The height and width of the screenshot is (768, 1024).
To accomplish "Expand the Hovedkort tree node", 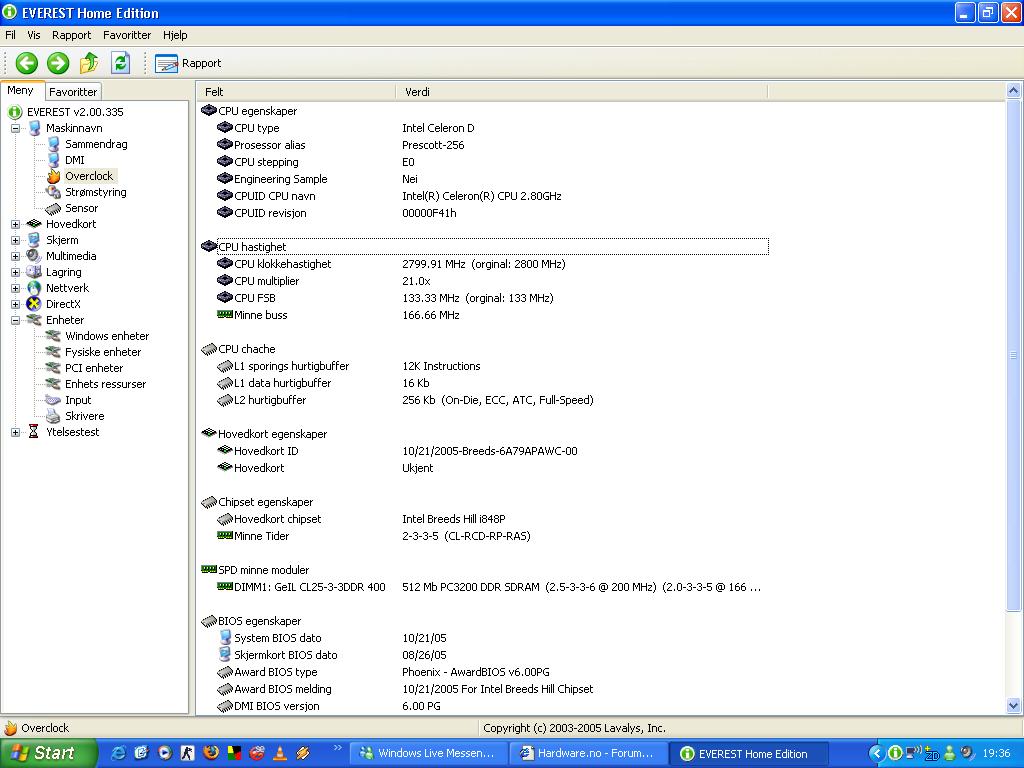I will pos(15,224).
